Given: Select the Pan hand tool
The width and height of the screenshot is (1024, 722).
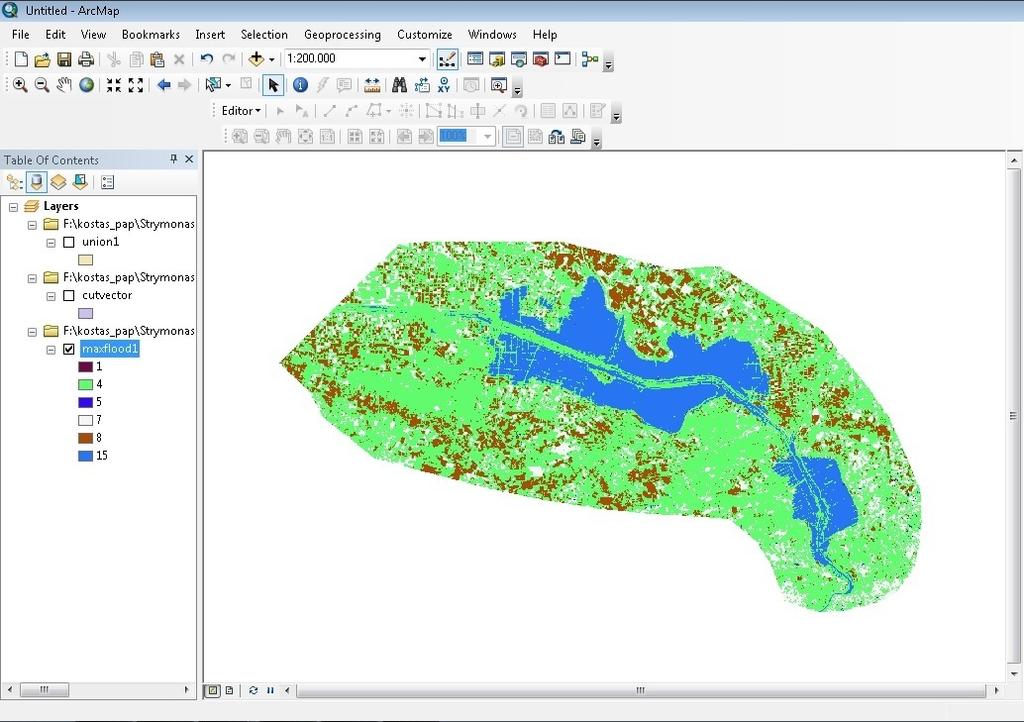Looking at the screenshot, I should coord(64,85).
